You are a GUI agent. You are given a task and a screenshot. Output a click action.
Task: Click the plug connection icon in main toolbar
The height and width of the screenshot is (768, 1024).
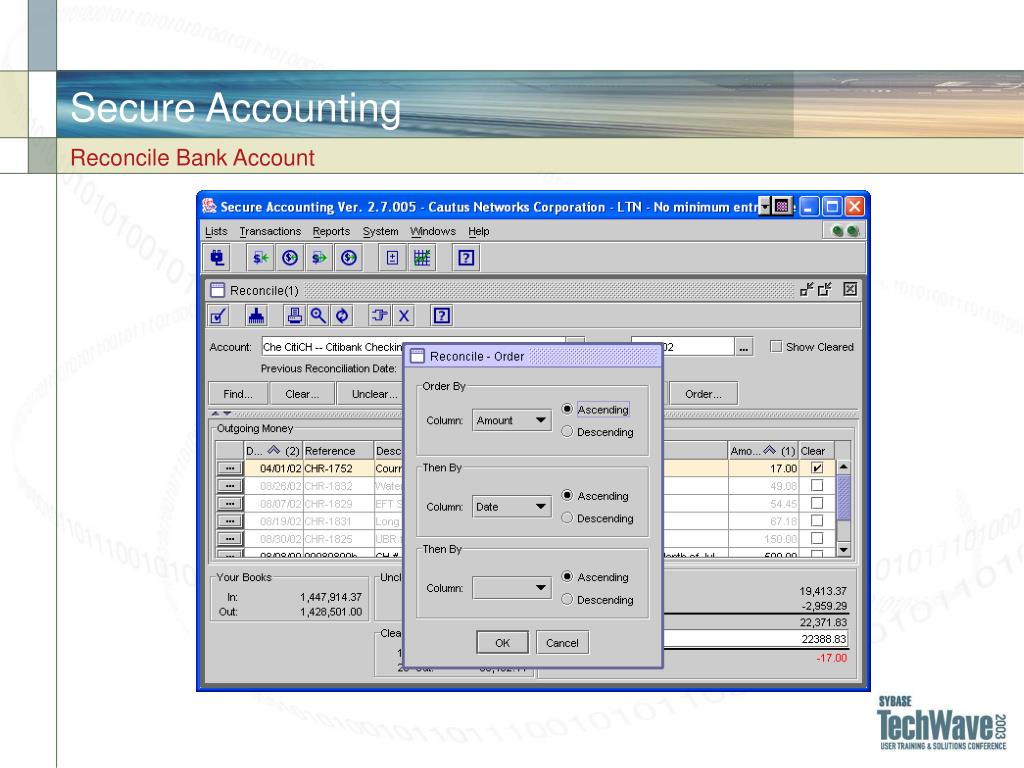coord(217,258)
